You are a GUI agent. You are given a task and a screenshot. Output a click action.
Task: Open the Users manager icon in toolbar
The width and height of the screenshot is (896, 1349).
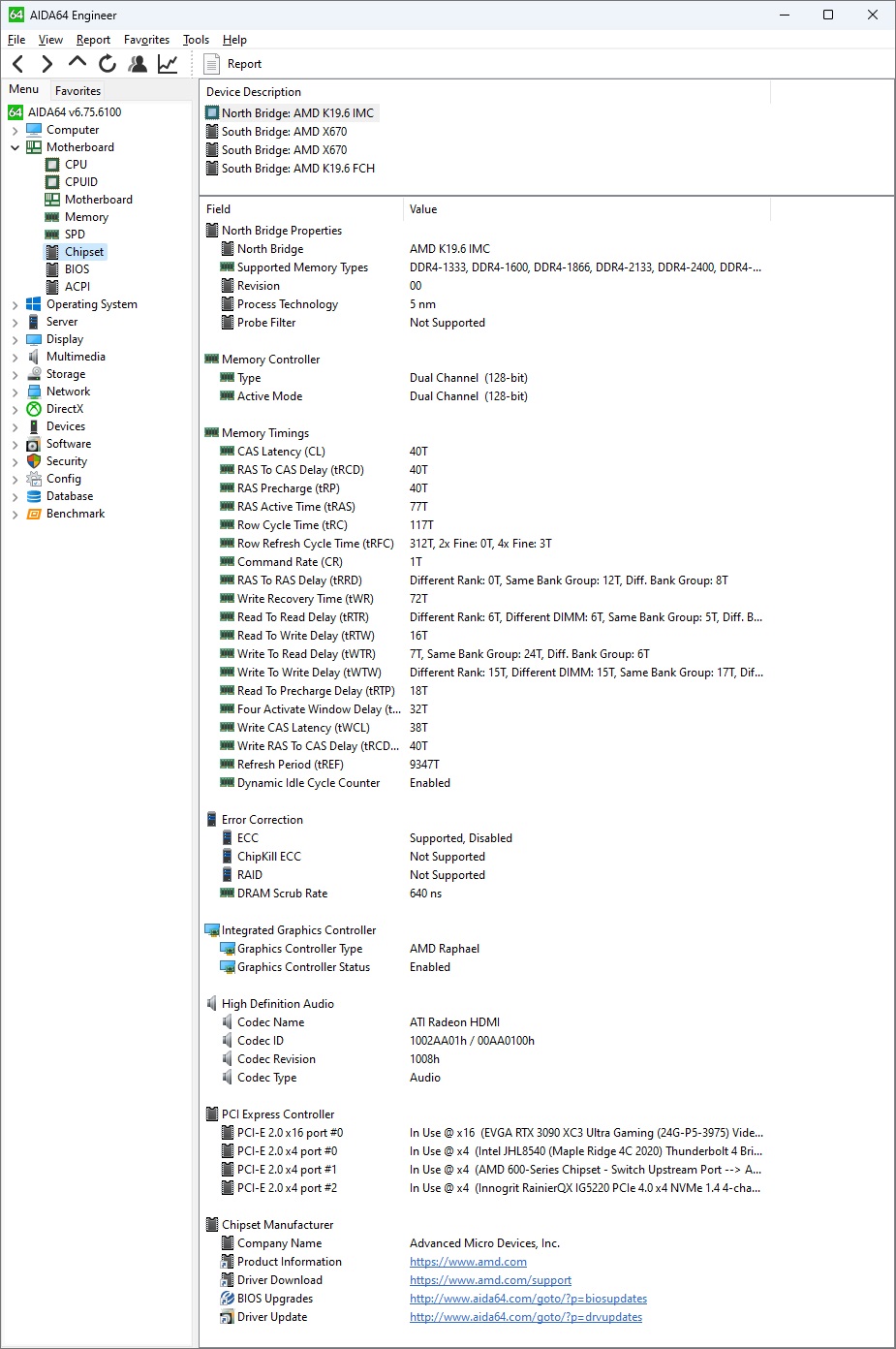point(139,64)
